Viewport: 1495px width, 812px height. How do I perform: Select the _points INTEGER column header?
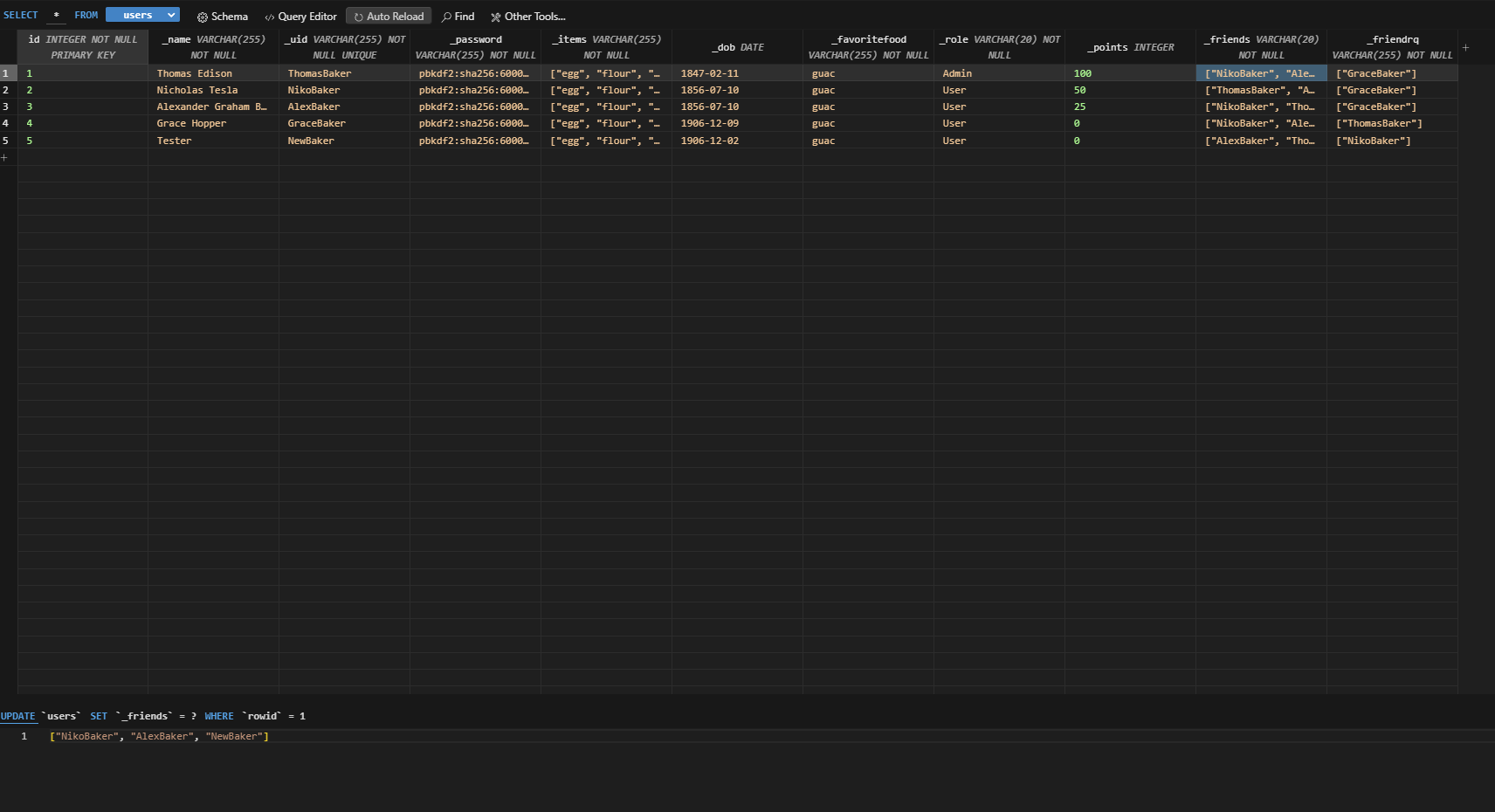coord(1131,47)
